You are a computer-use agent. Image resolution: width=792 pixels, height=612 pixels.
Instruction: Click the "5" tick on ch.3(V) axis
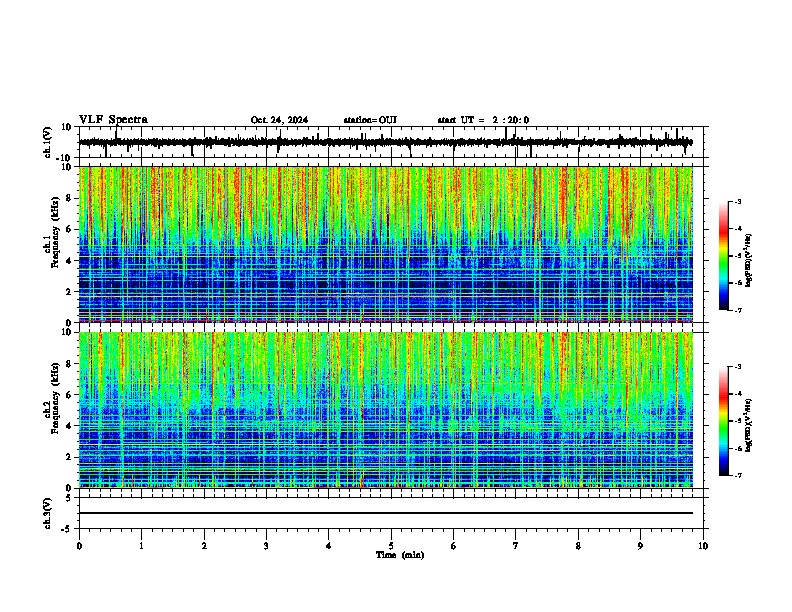pos(69,498)
